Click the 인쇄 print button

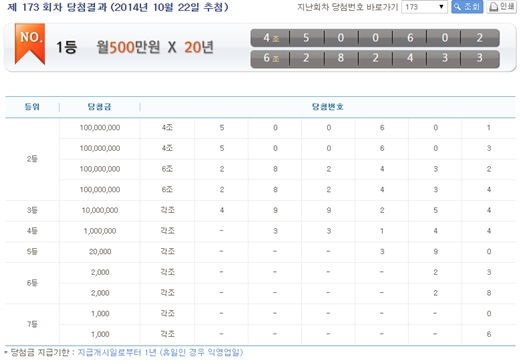click(502, 7)
